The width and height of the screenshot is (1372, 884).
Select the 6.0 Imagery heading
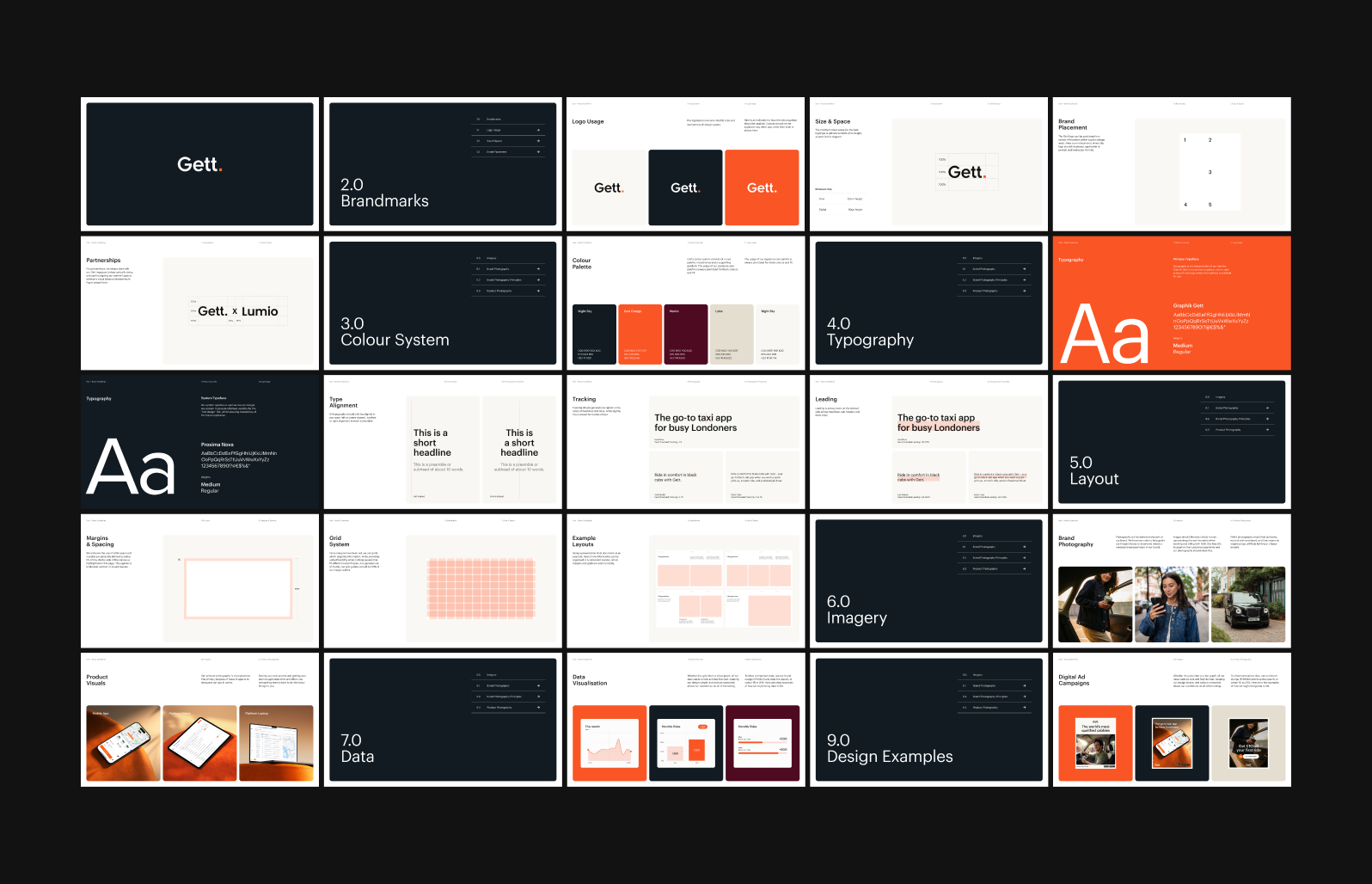tap(856, 610)
